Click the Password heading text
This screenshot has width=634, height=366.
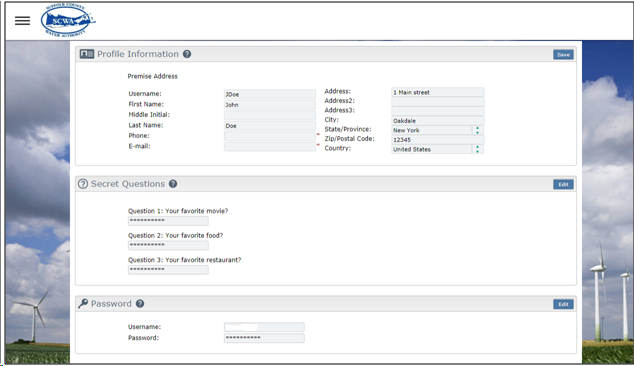[111, 303]
